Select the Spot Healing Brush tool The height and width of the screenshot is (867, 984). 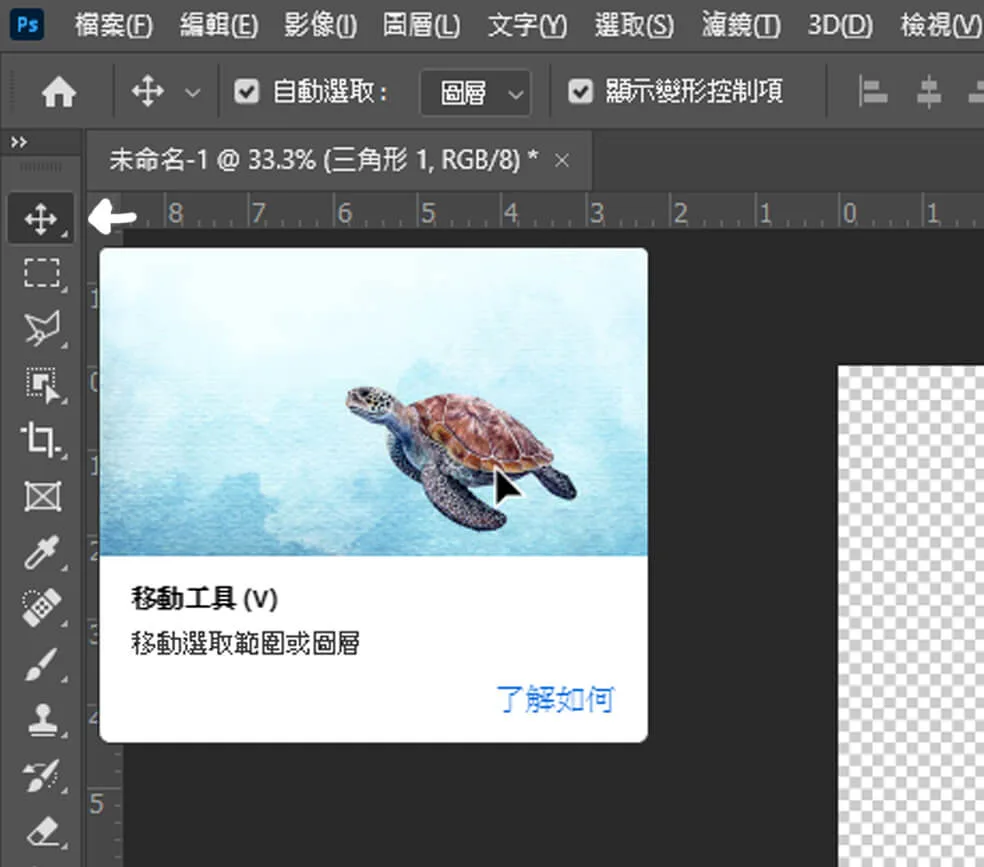(42, 607)
